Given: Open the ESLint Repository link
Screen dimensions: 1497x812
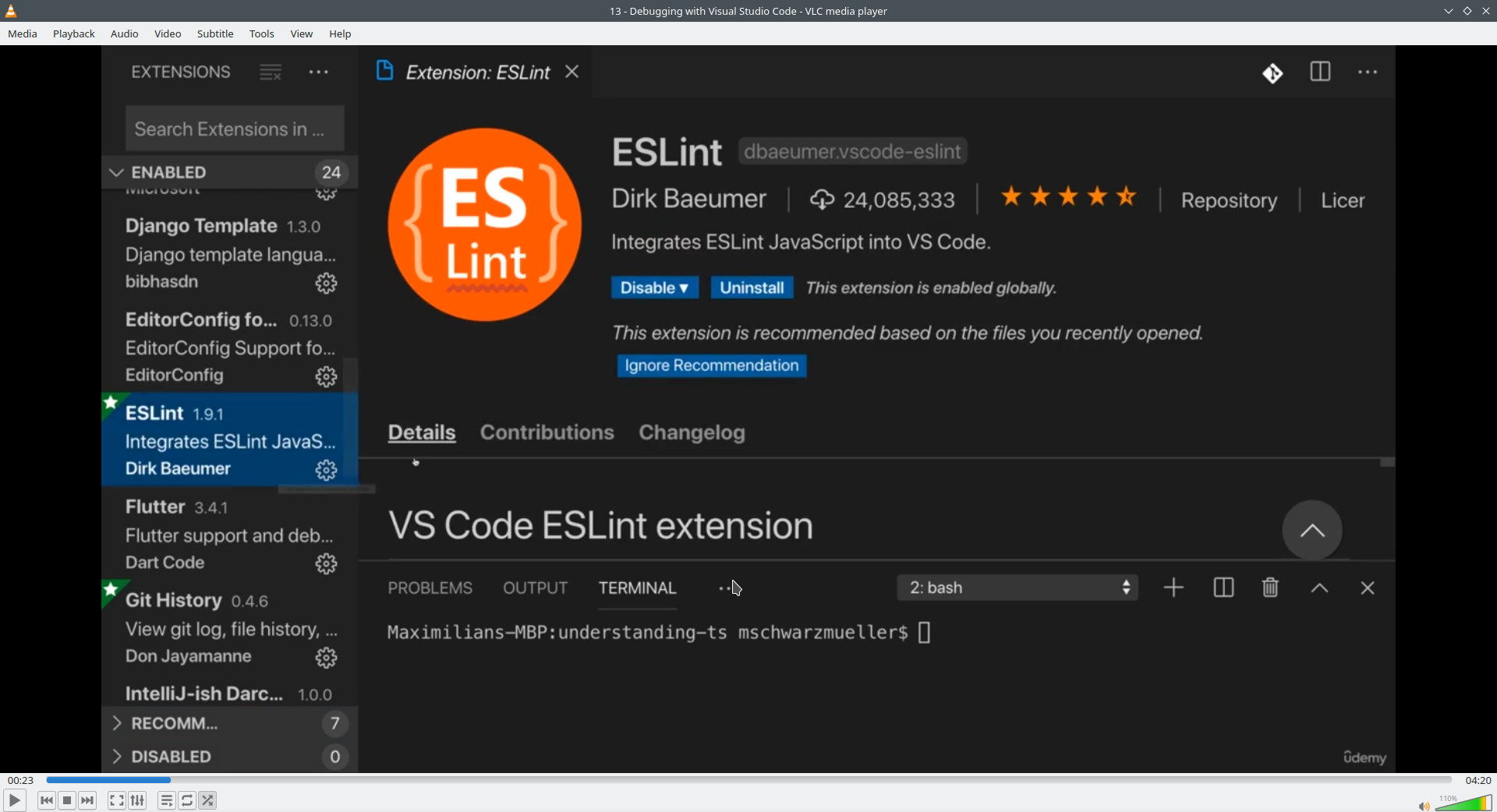Looking at the screenshot, I should (x=1229, y=200).
